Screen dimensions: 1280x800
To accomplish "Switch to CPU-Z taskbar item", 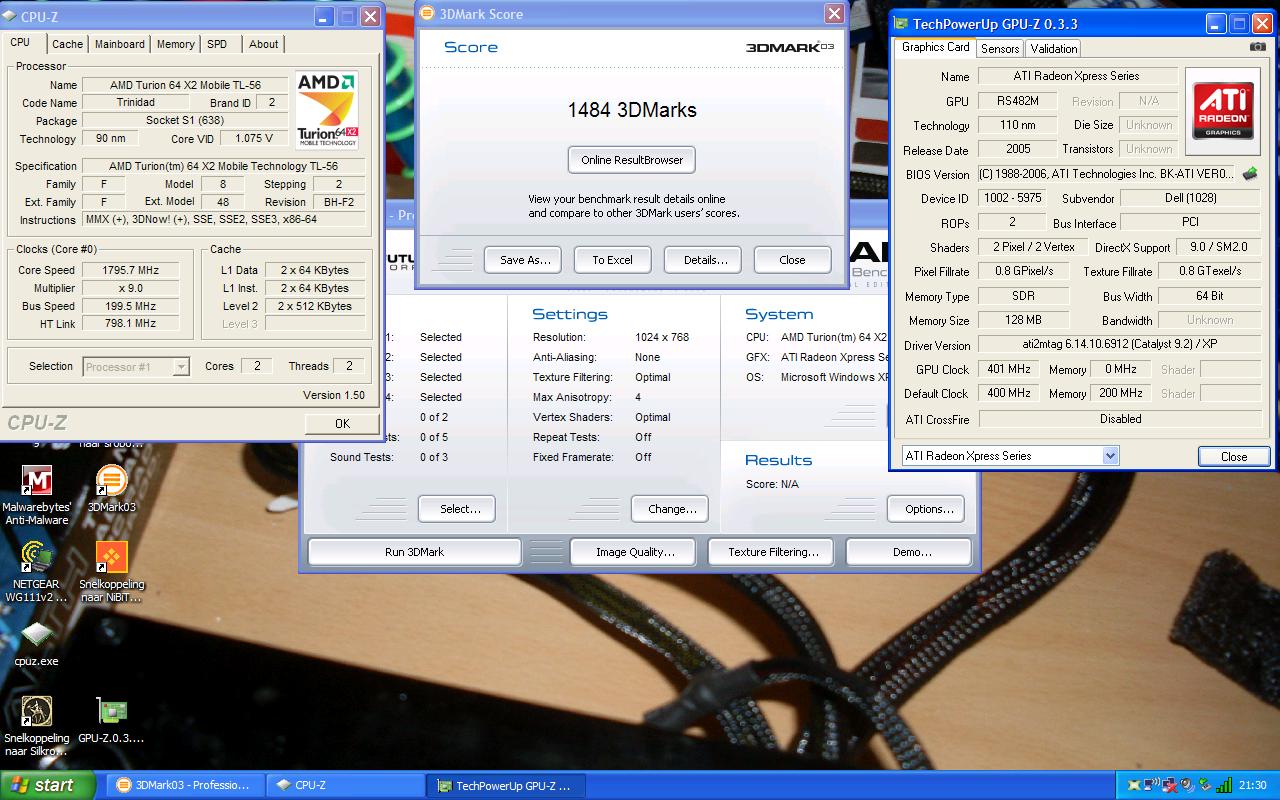I will 345,785.
